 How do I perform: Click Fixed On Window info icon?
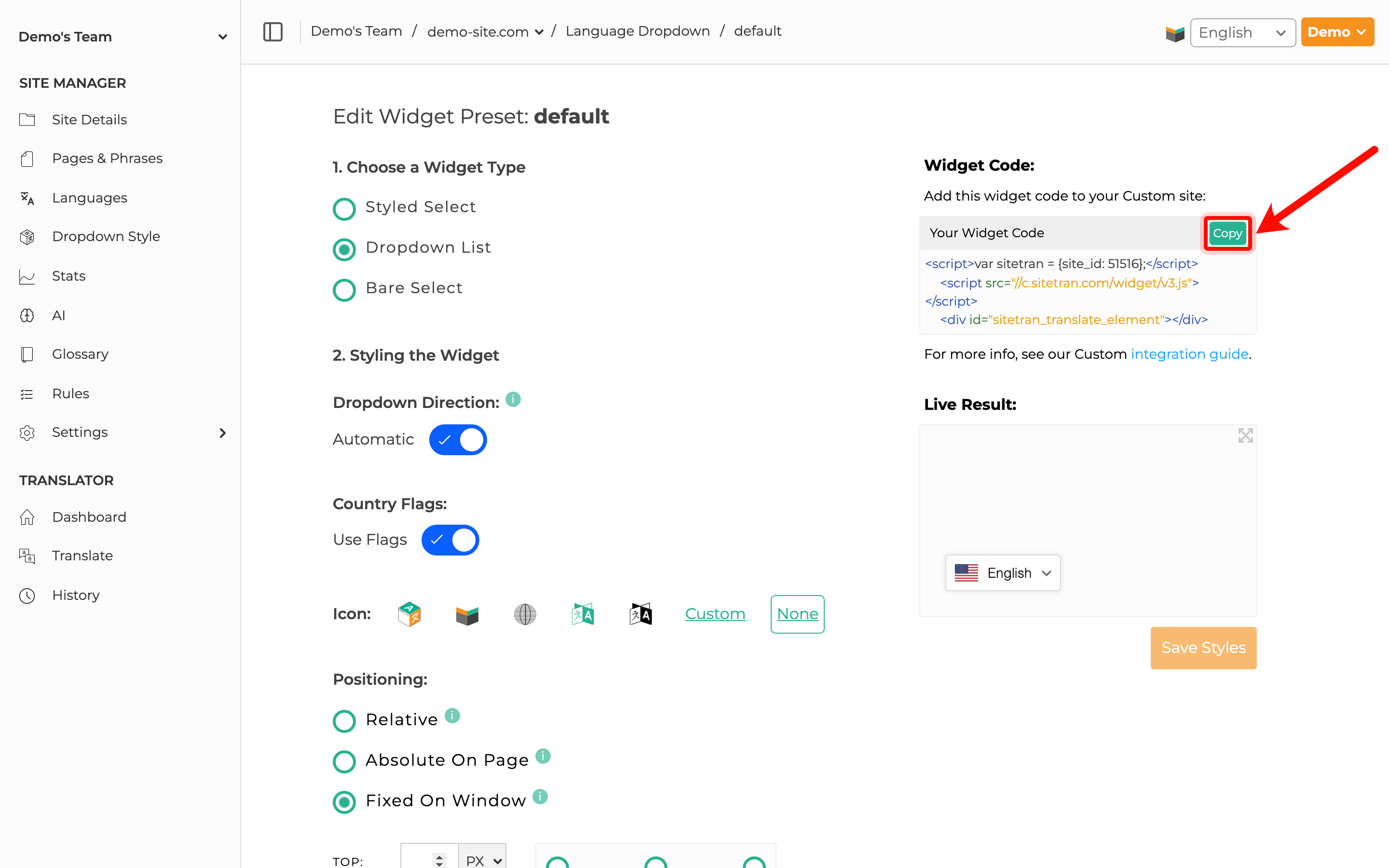[x=540, y=796]
